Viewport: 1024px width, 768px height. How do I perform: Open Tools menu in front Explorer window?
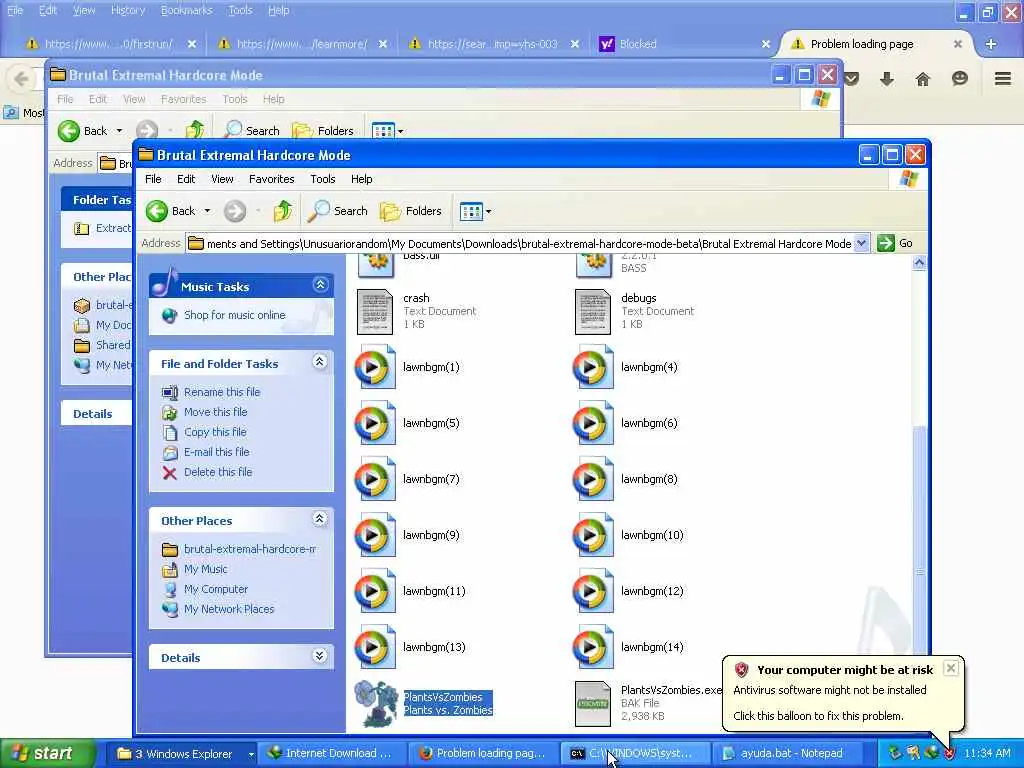pos(323,179)
